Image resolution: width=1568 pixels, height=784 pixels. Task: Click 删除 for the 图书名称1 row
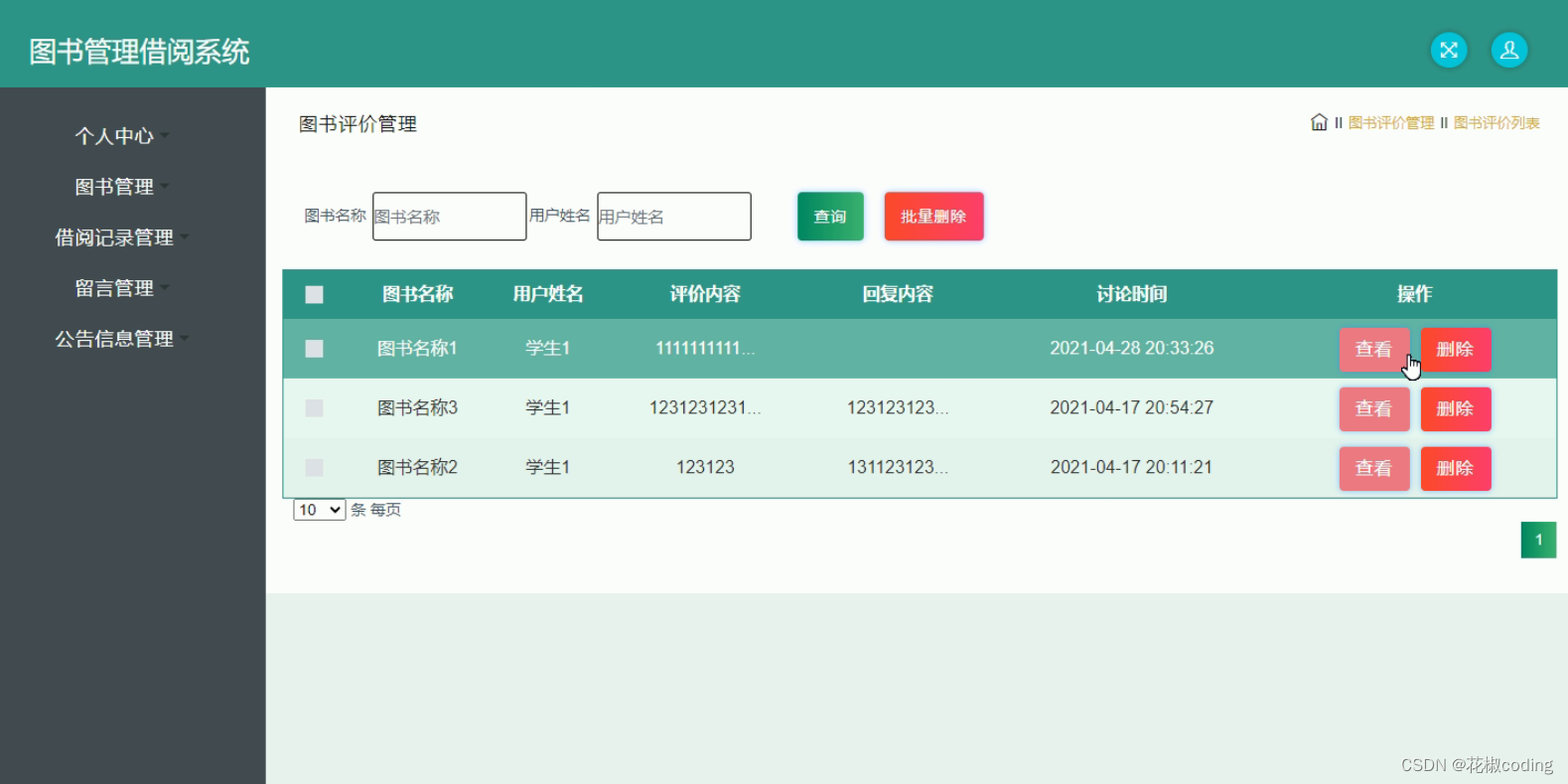(x=1455, y=349)
